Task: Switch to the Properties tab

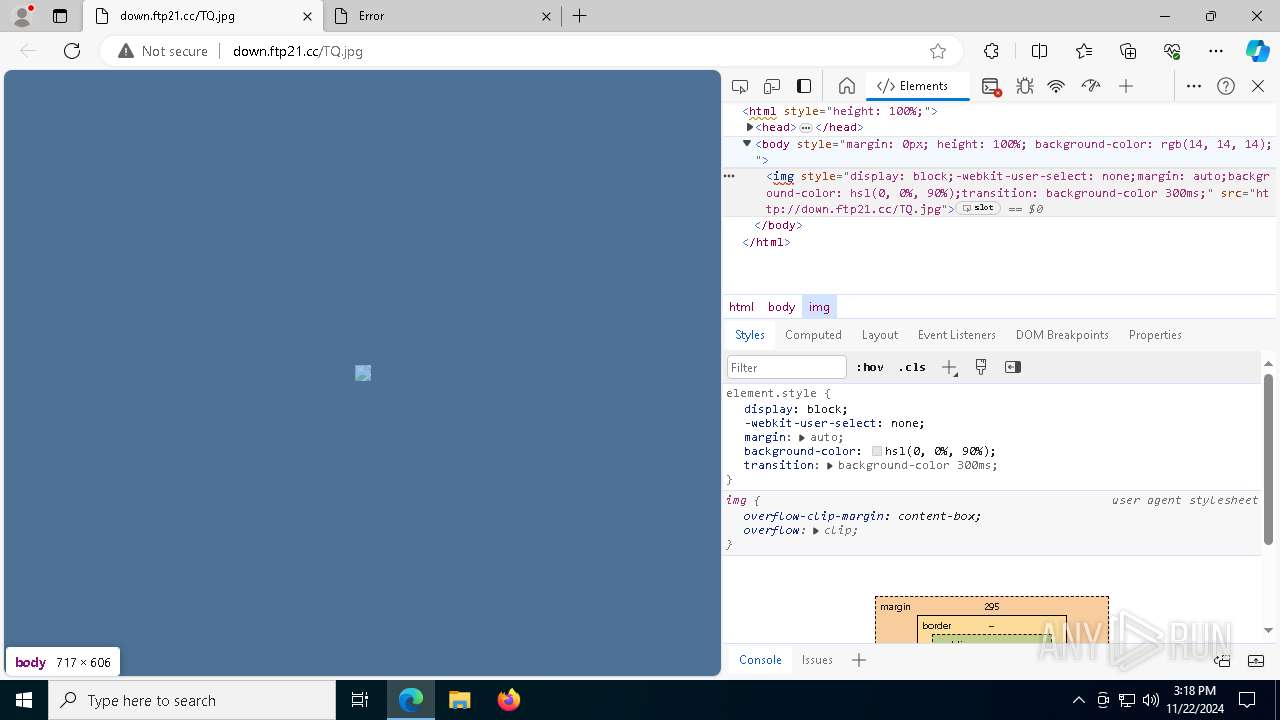Action: point(1155,335)
